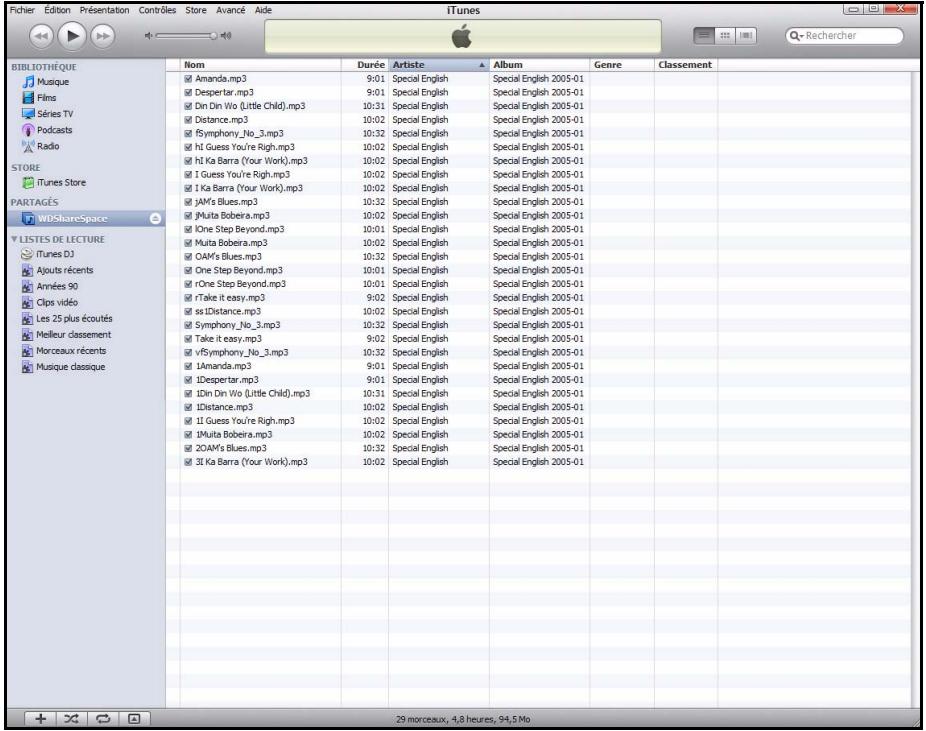
Task: Switch to Cover Flow view mode
Action: (x=746, y=35)
